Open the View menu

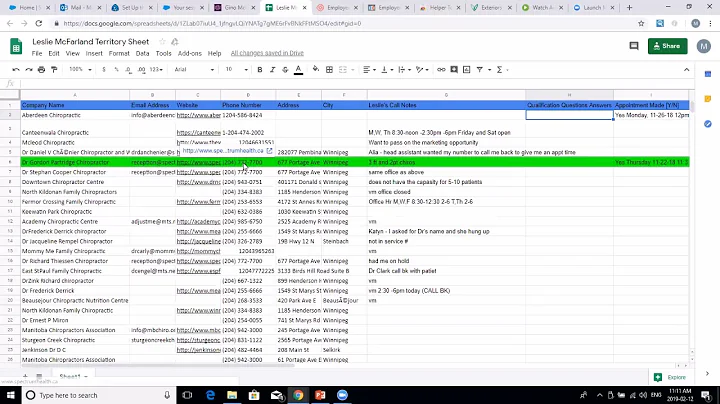[x=73, y=53]
